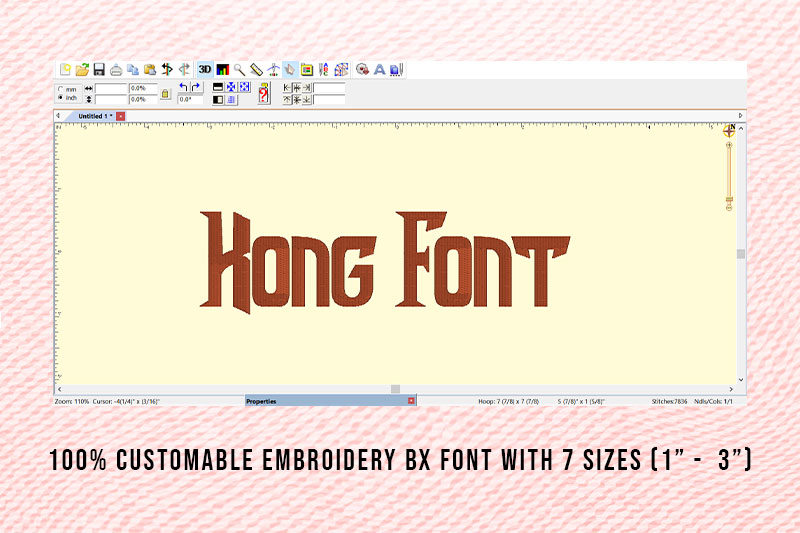Switch to the Untitled 1 tab

[94, 116]
